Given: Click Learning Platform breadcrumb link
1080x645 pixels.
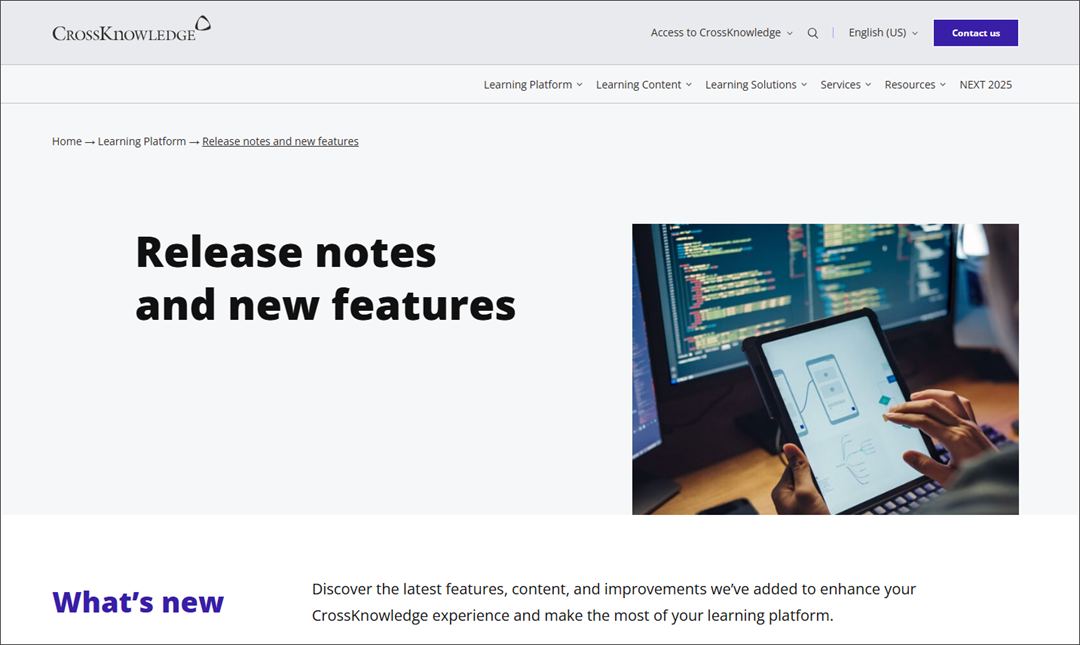Looking at the screenshot, I should click(x=142, y=141).
